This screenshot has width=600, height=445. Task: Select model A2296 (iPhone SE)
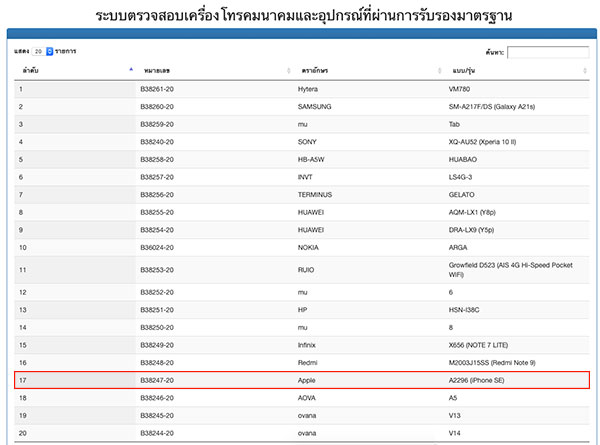coord(476,380)
